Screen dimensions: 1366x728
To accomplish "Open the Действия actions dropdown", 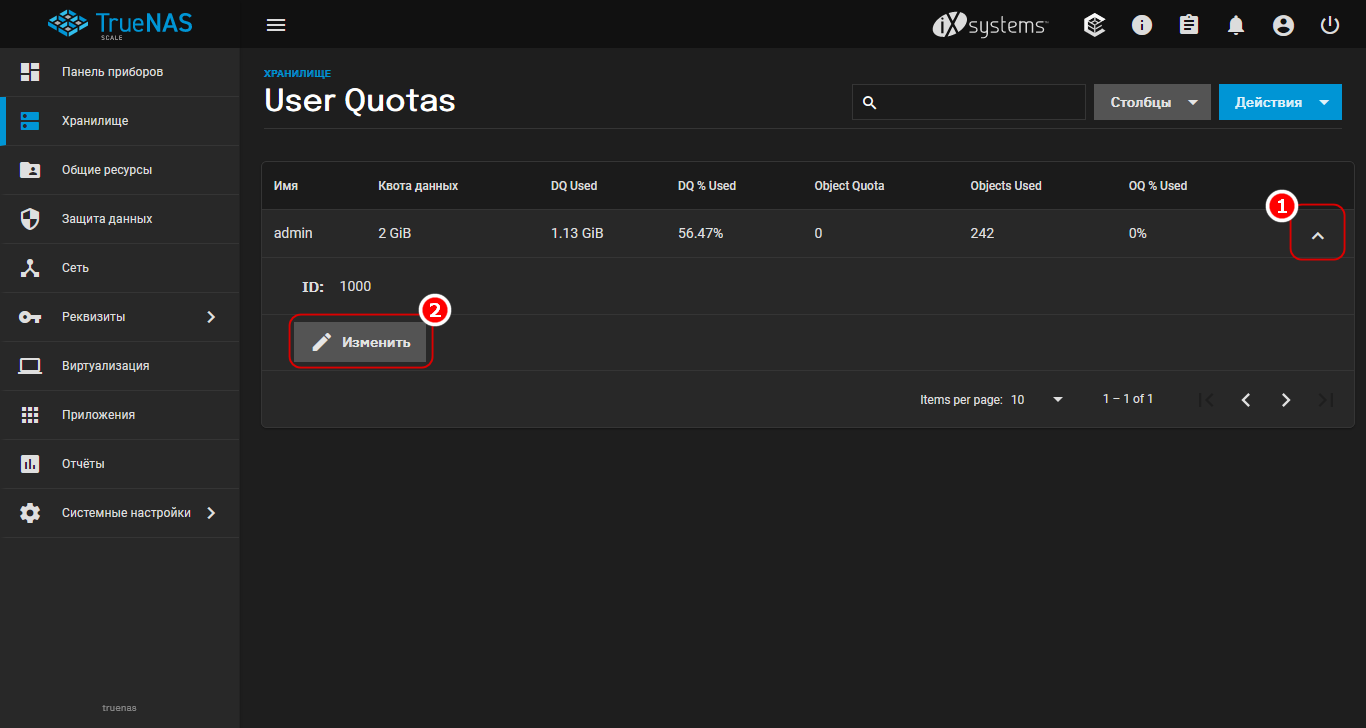I will (1280, 102).
